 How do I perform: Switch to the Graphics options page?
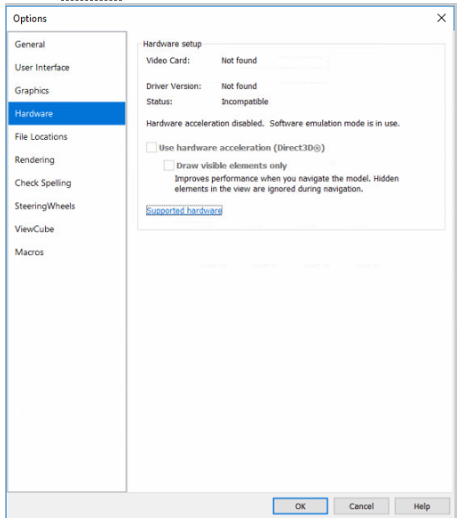[x=67, y=91]
